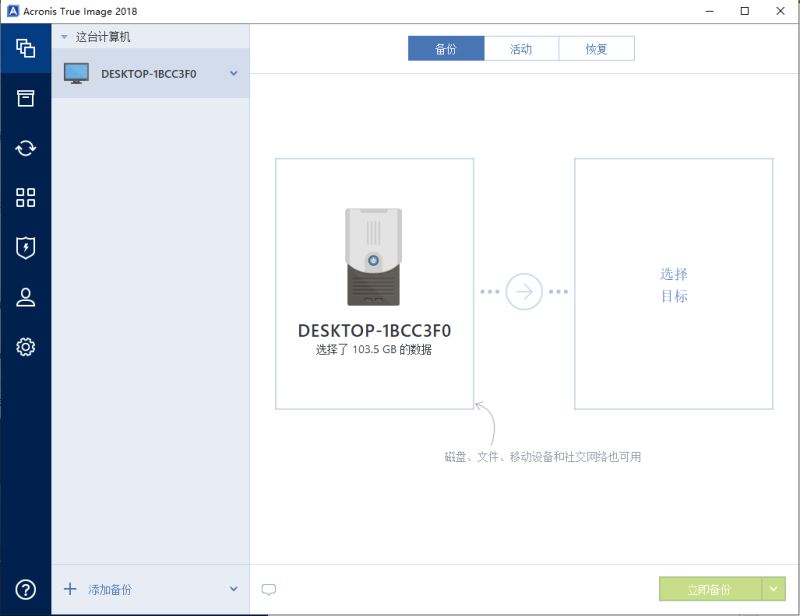Viewport: 800px width, 616px height.
Task: Maximize the Acronis True Image window
Action: point(745,11)
